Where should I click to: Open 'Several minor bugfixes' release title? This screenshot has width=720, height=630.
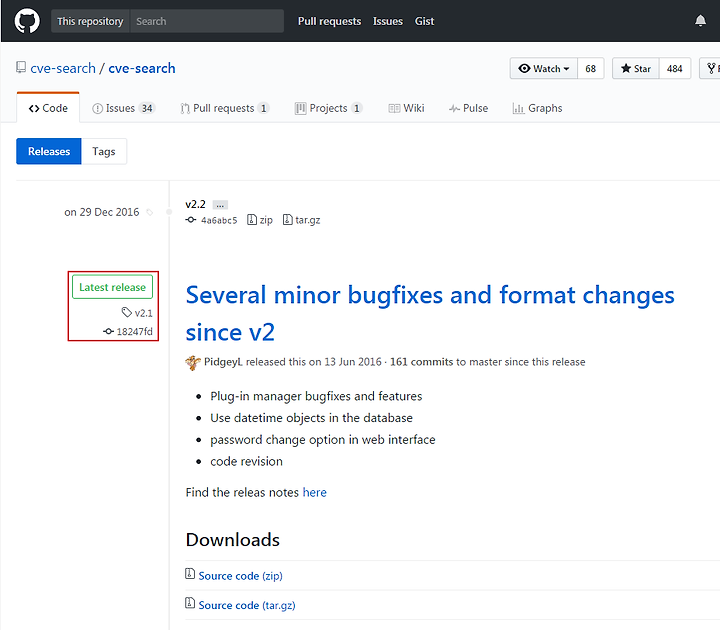430,313
